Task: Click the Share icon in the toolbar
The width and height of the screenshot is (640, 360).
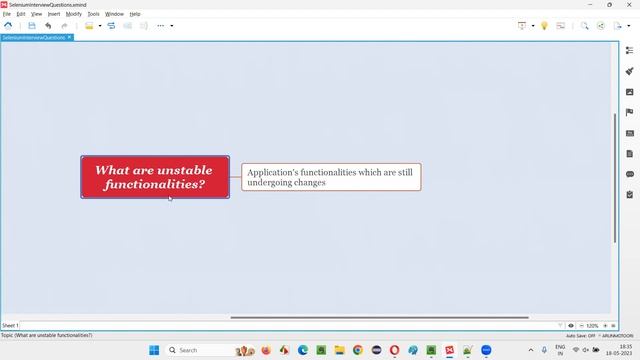Action: coord(601,26)
